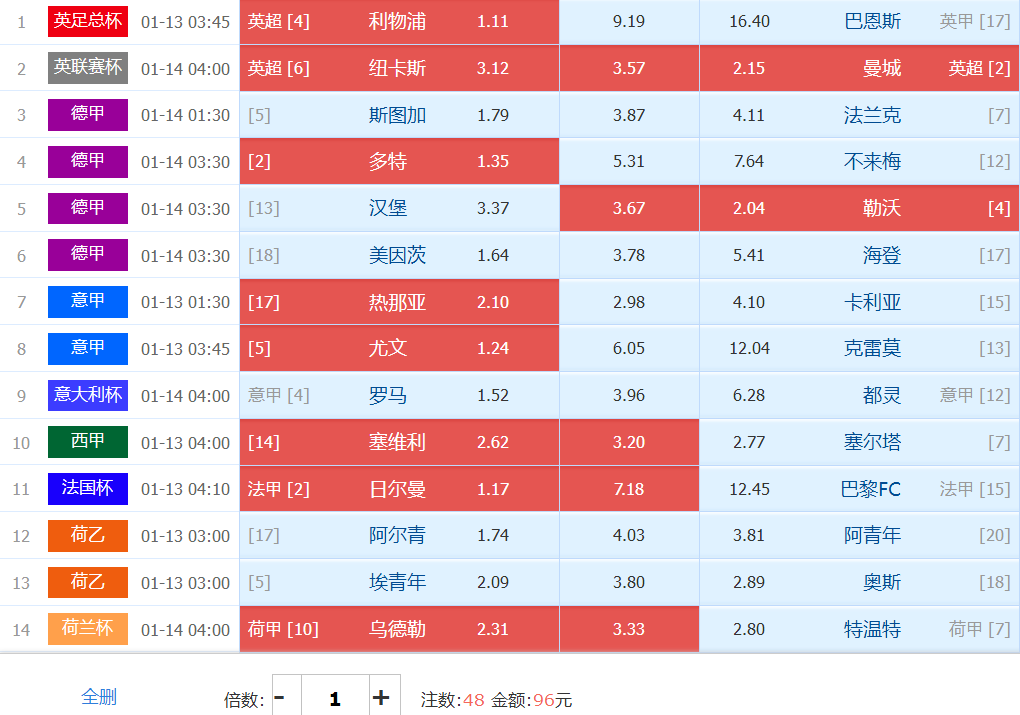Increase the multiplier with the plus button

pos(381,697)
